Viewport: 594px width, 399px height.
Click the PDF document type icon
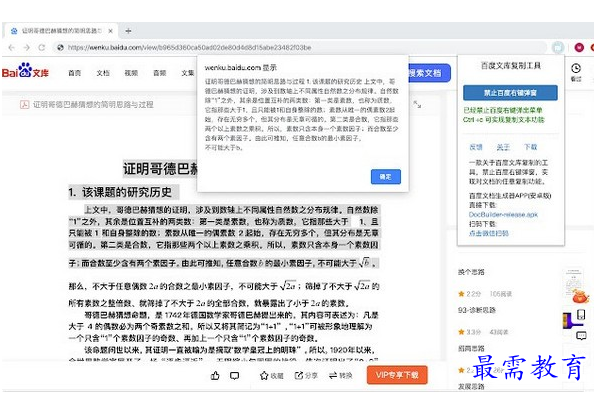(x=24, y=104)
